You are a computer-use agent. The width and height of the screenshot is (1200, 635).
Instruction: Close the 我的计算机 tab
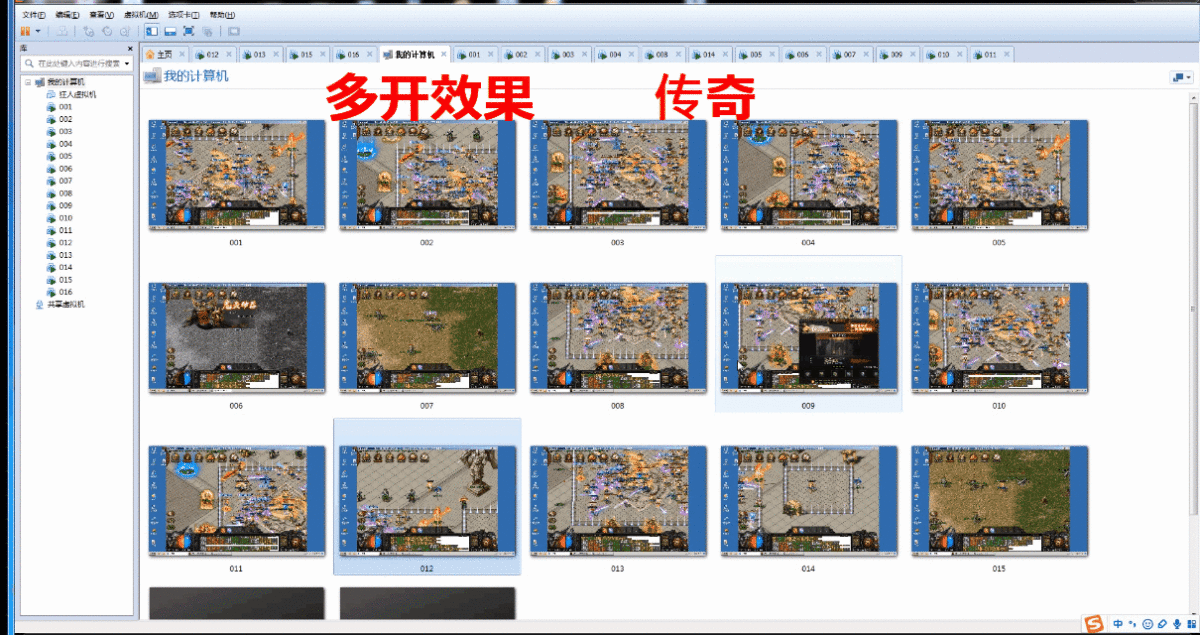click(x=444, y=54)
